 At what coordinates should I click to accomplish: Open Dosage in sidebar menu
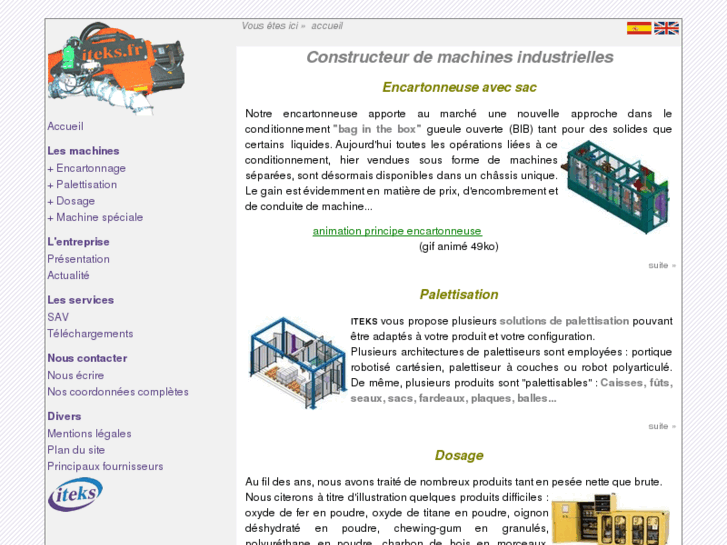coord(75,201)
